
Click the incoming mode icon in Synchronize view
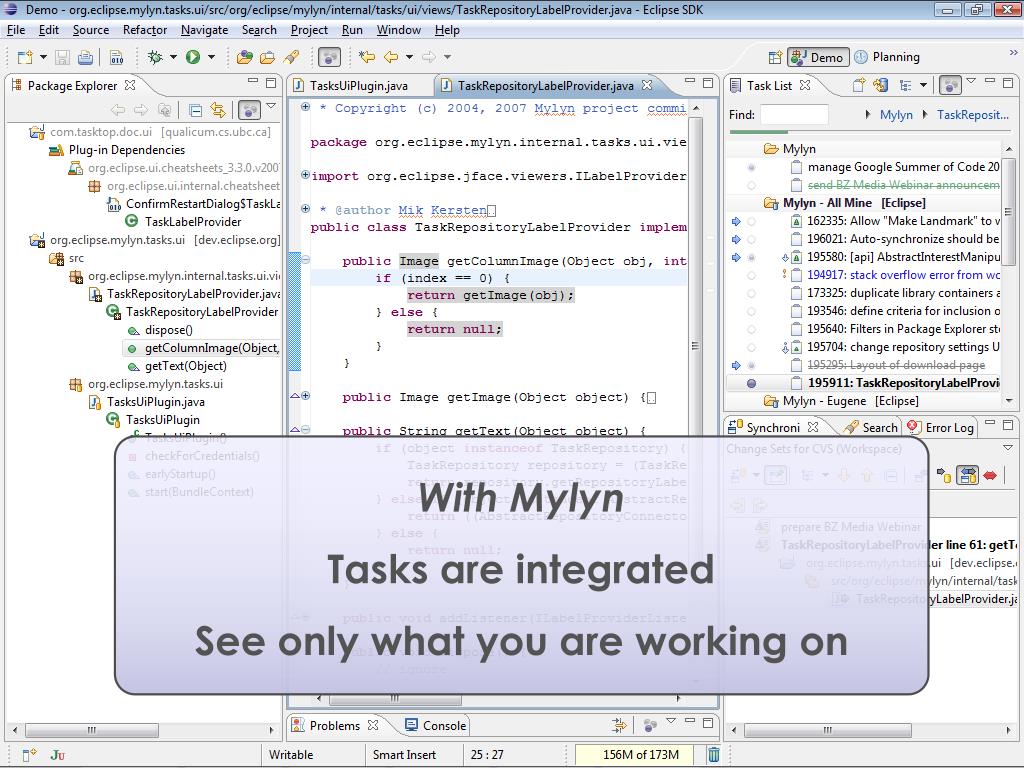(x=944, y=475)
